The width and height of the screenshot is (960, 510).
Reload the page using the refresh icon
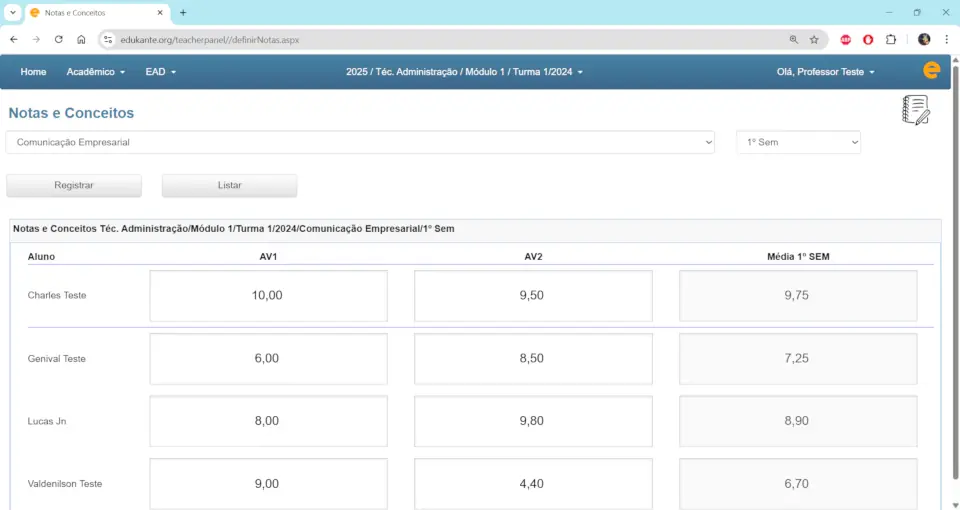[59, 40]
